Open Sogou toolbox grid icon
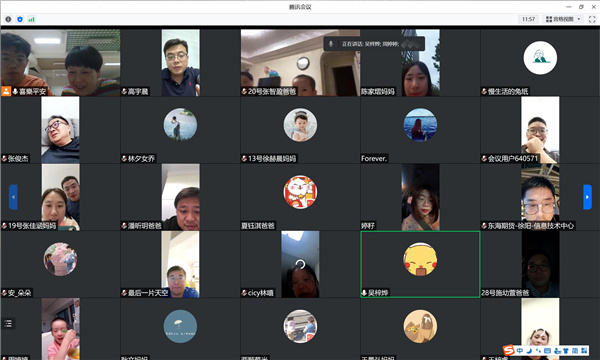 (x=584, y=350)
